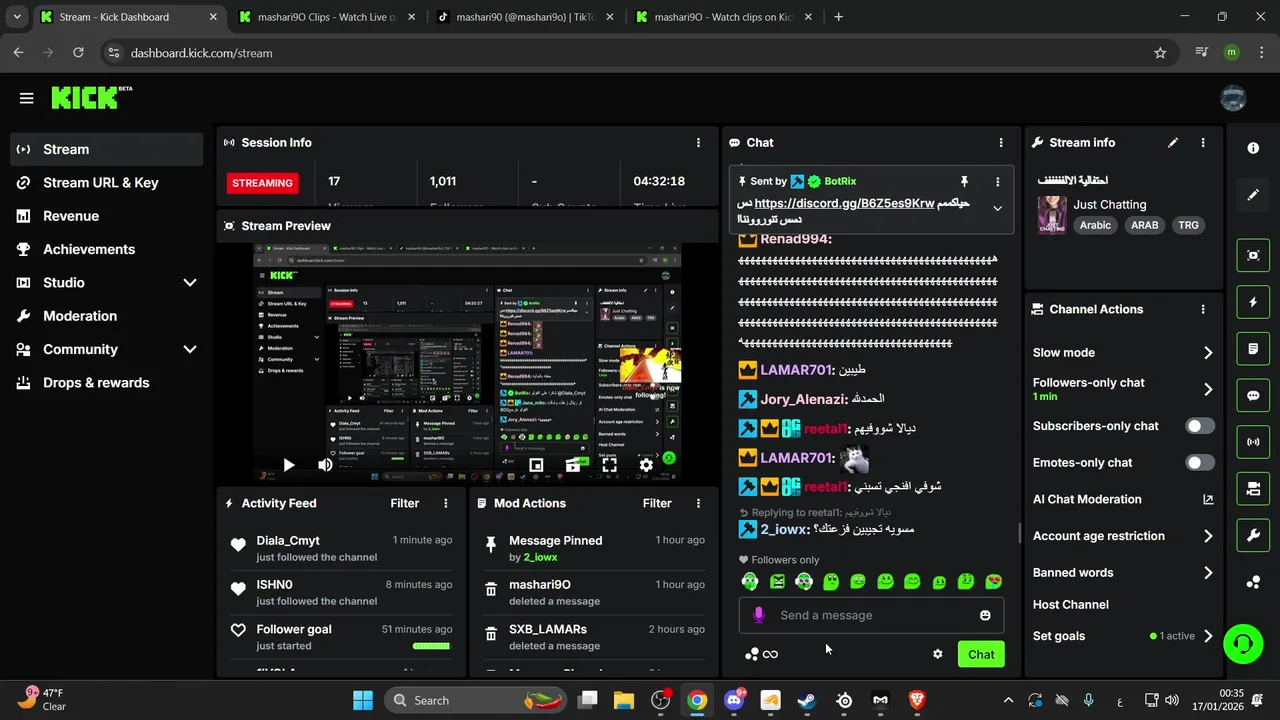Image resolution: width=1280 pixels, height=720 pixels.
Task: Open the hamburger menu beside the Kick logo
Action: pyautogui.click(x=26, y=98)
